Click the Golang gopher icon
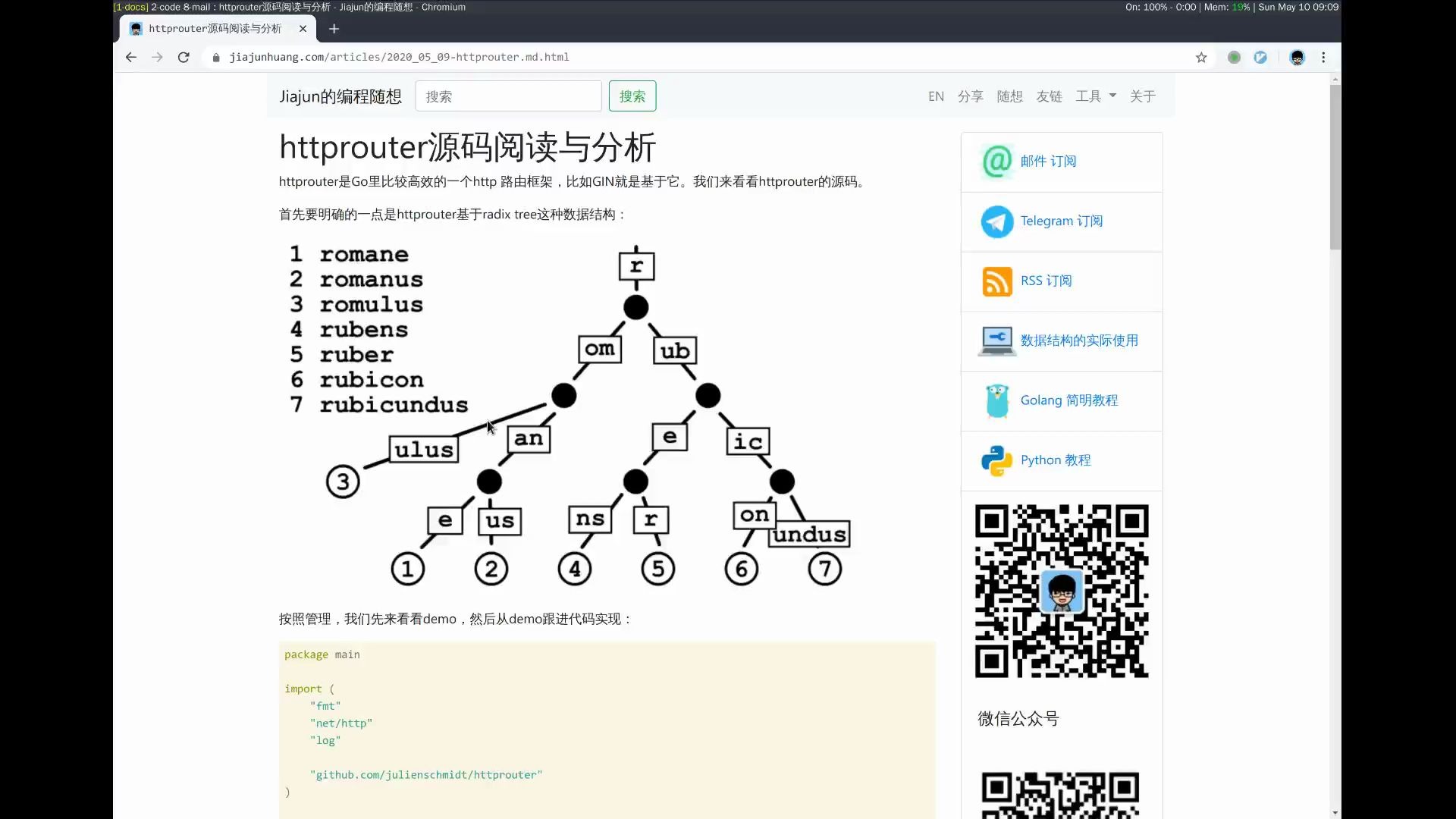The width and height of the screenshot is (1456, 819). coord(996,400)
